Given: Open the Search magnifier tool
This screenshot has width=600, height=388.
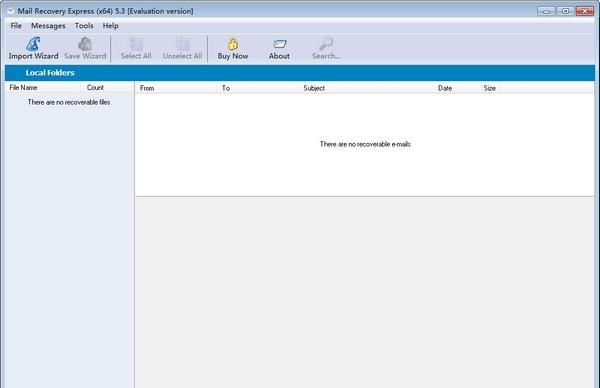Looking at the screenshot, I should click(326, 49).
